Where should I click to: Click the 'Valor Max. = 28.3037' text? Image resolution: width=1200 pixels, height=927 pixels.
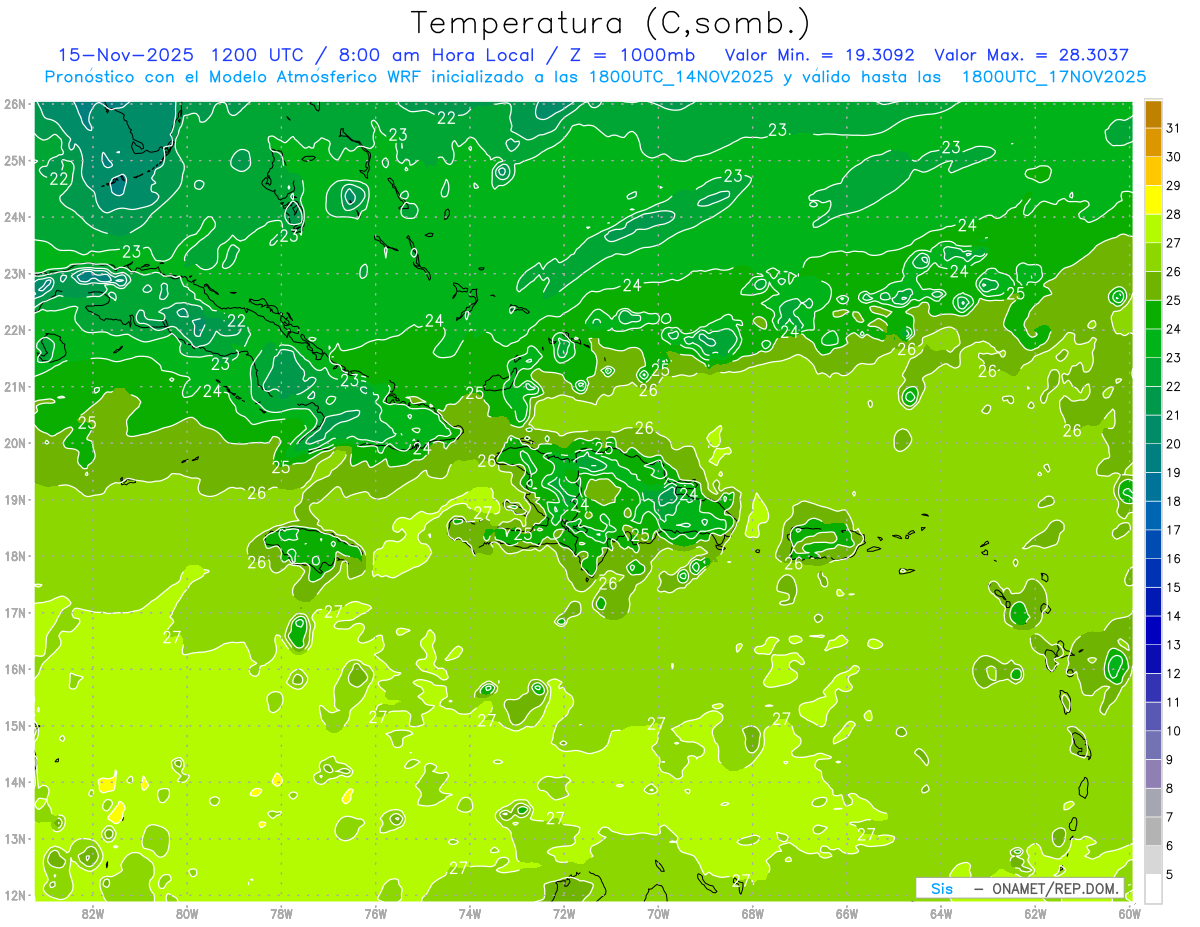pos(1032,55)
